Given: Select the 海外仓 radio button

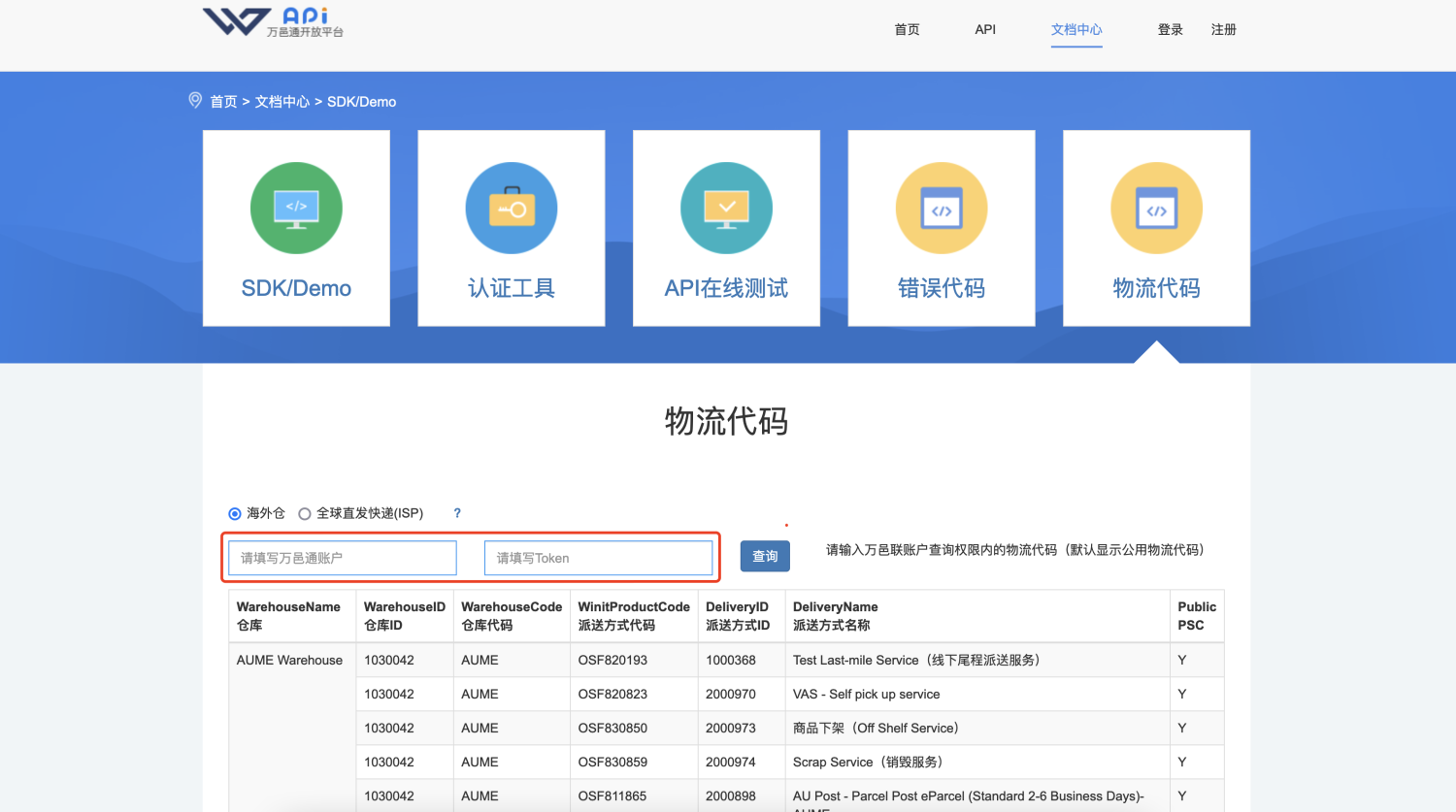Looking at the screenshot, I should (235, 514).
